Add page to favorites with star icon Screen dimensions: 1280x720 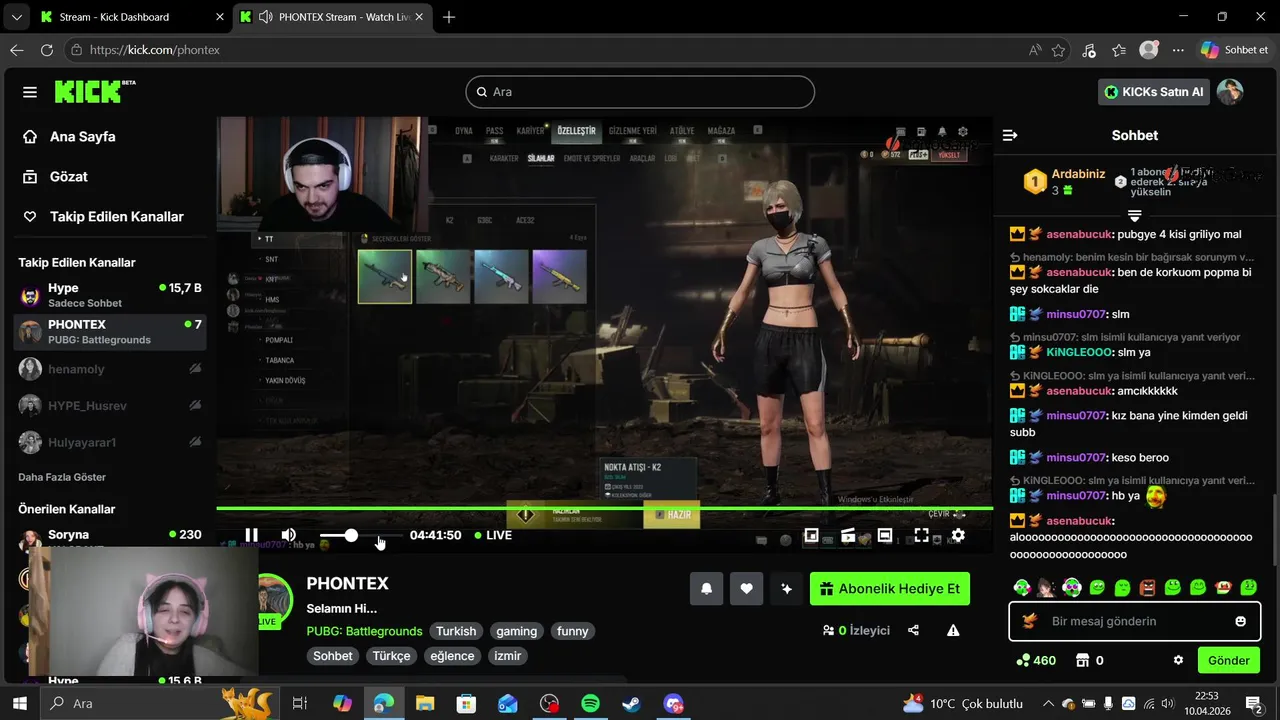click(1058, 50)
